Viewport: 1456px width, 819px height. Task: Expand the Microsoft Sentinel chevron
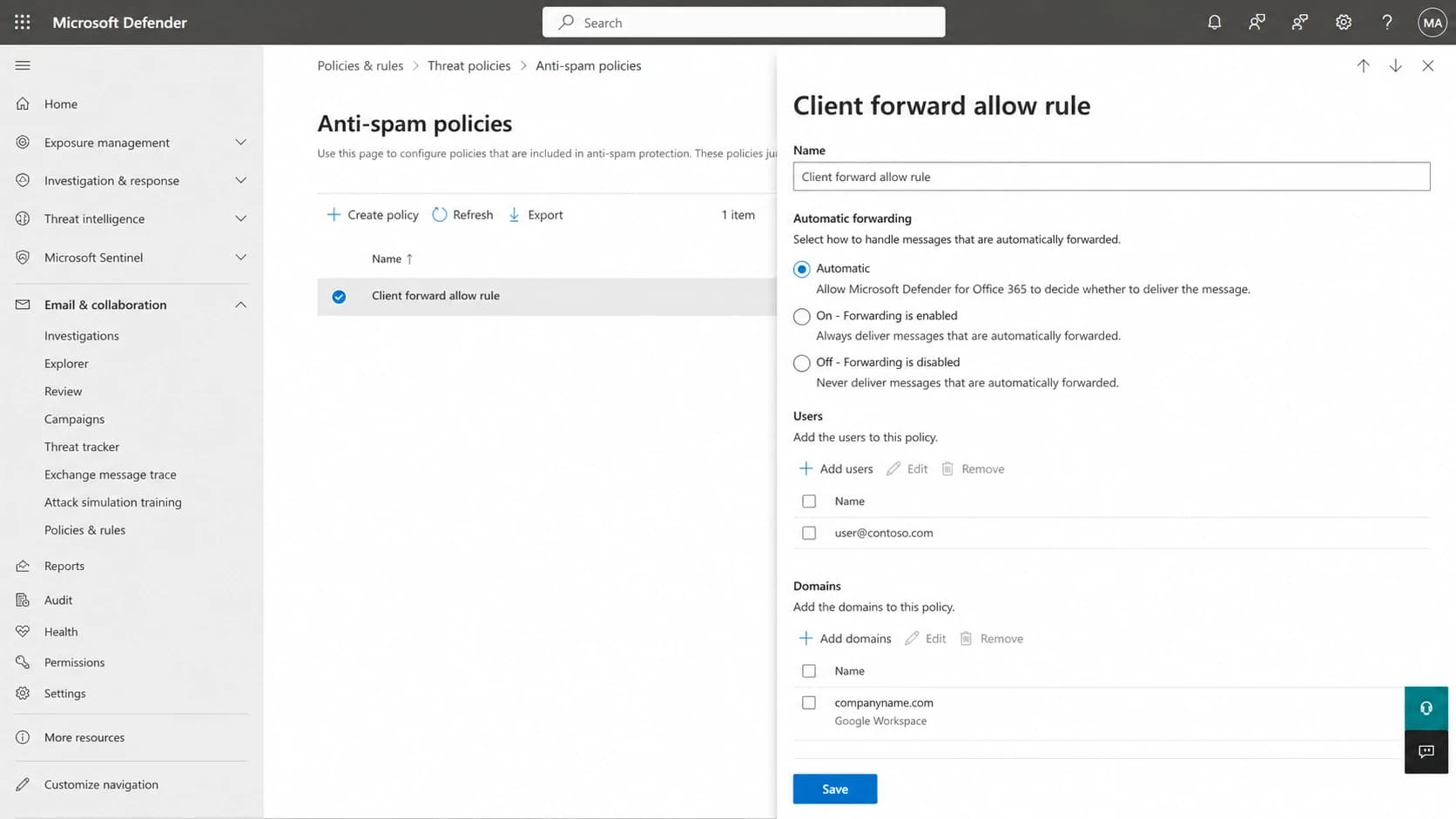coord(241,257)
